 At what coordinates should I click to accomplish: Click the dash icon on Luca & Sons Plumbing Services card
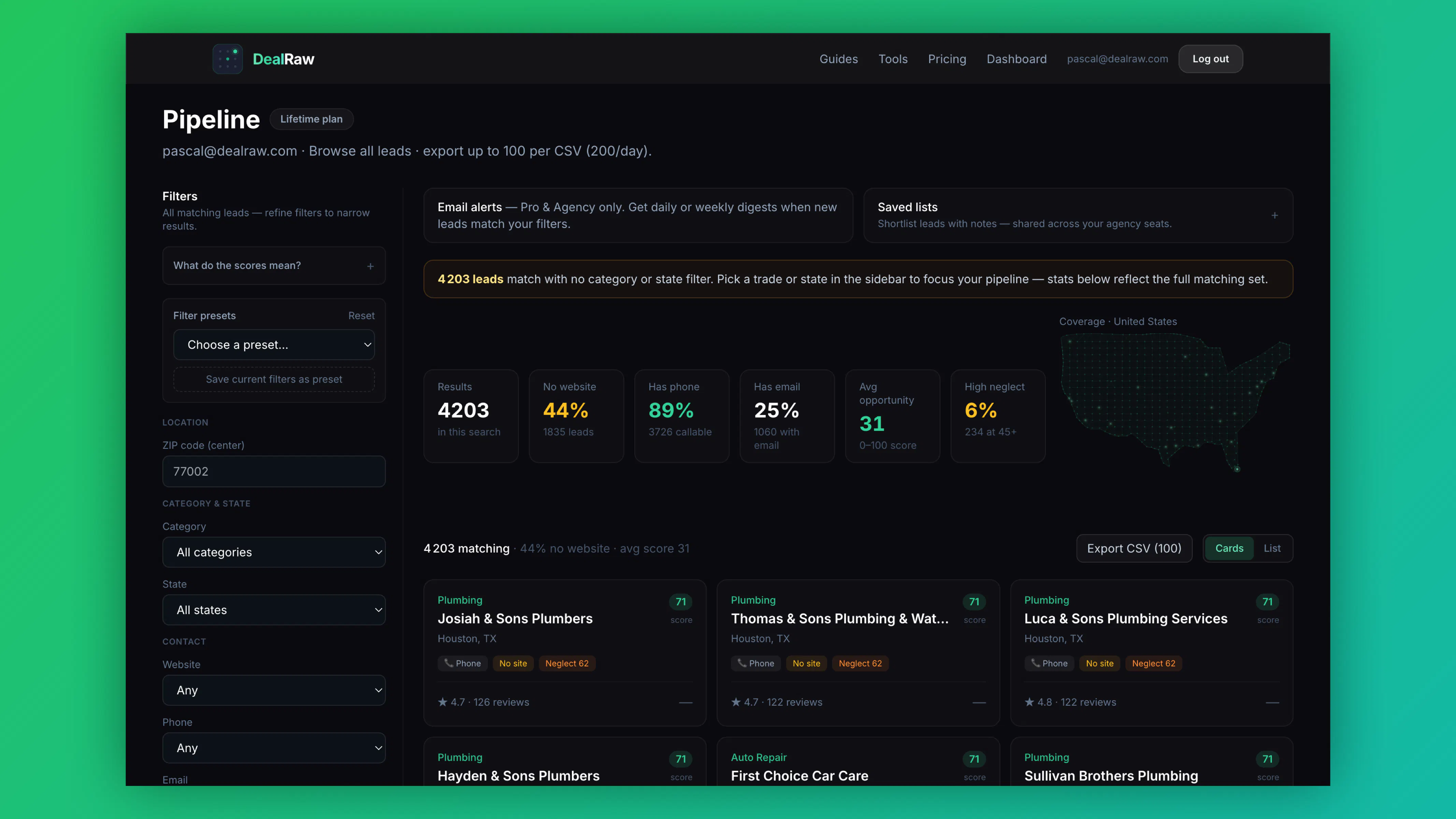(1272, 703)
